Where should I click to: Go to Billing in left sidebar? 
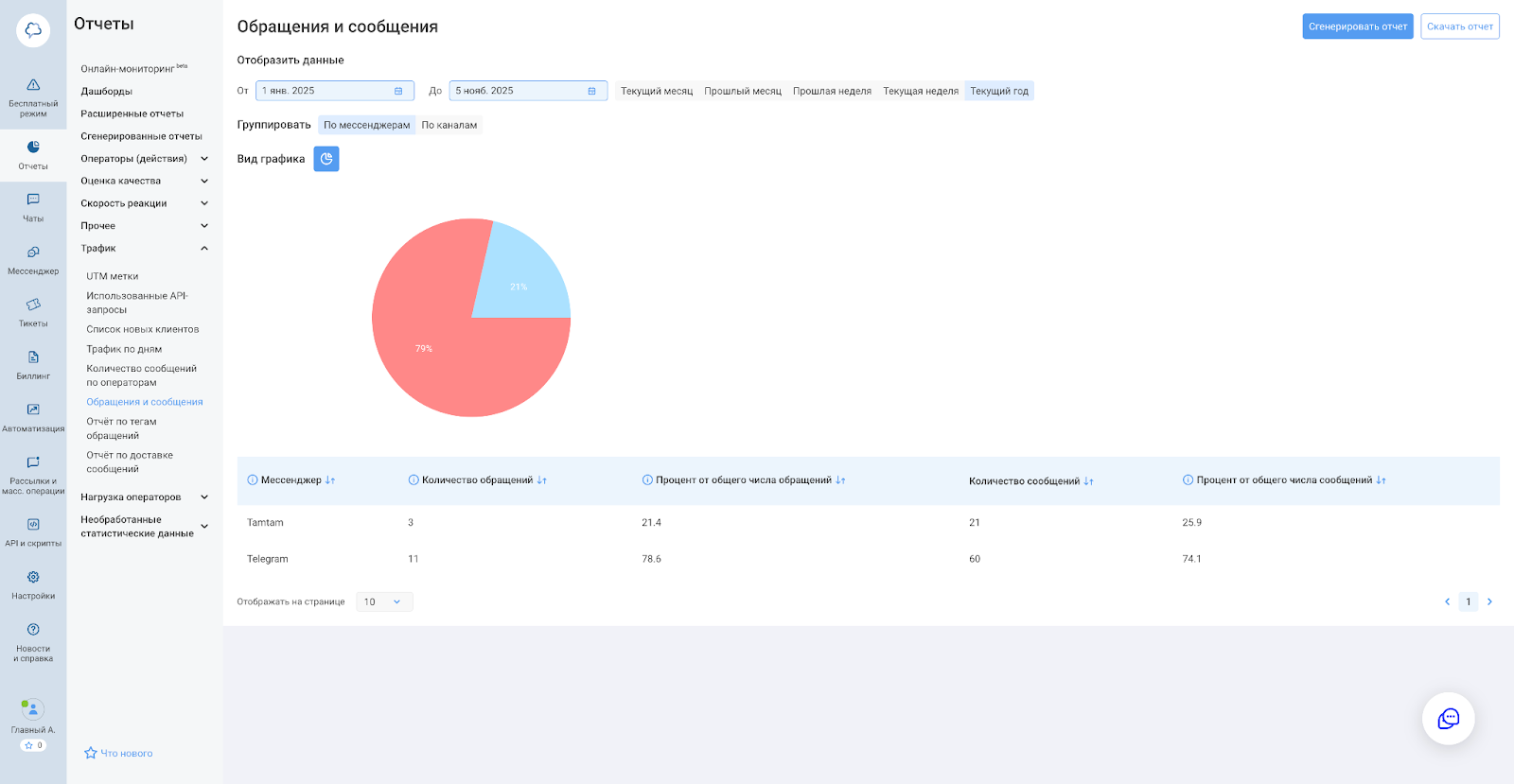coord(33,364)
